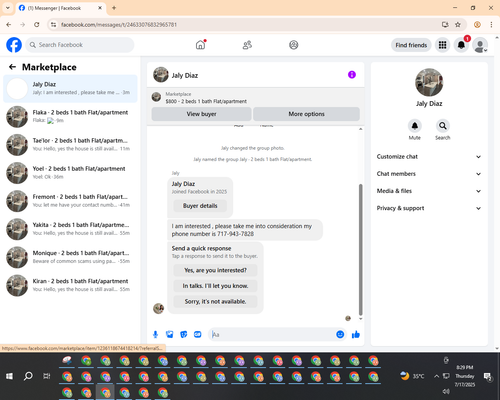
Task: Open the taskbar weather widget showing 35°C
Action: point(412,376)
